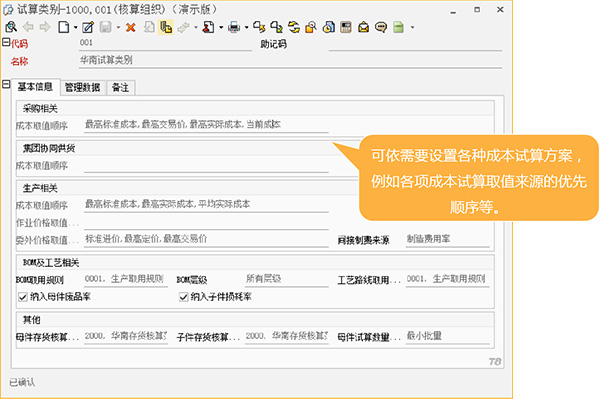The height and width of the screenshot is (399, 600).
Task: Click the yellow refresh arrows icon
Action: (294, 27)
